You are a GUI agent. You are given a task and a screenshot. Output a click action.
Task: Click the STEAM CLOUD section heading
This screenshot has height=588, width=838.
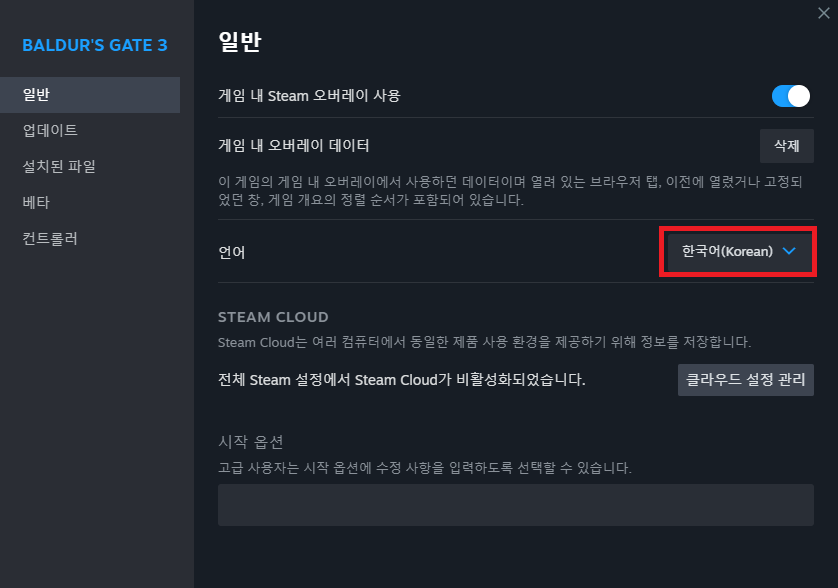click(x=273, y=317)
